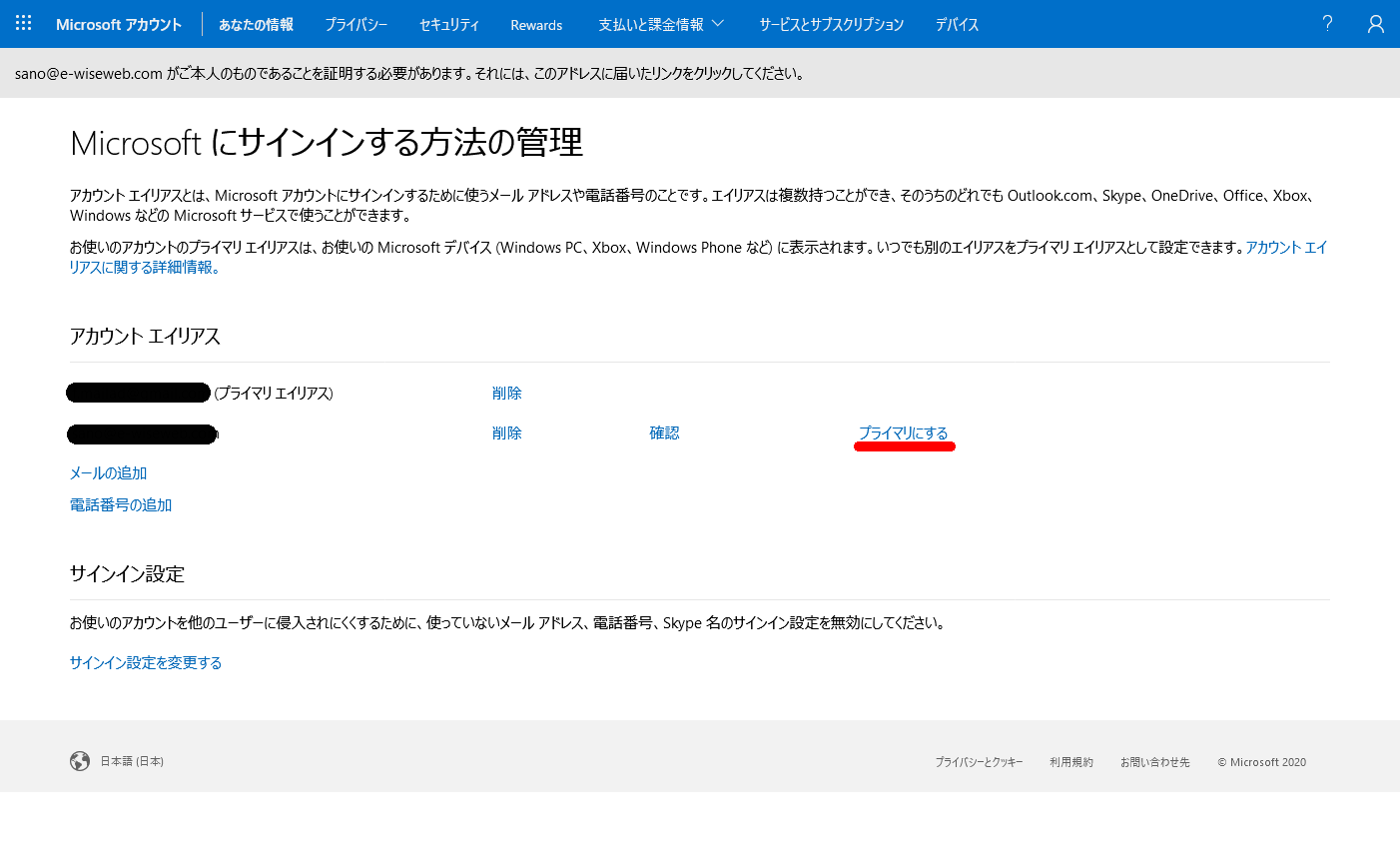Screen dimensions: 1400x863
Task: Click the アカウント エイリアス heading
Action: (x=145, y=336)
